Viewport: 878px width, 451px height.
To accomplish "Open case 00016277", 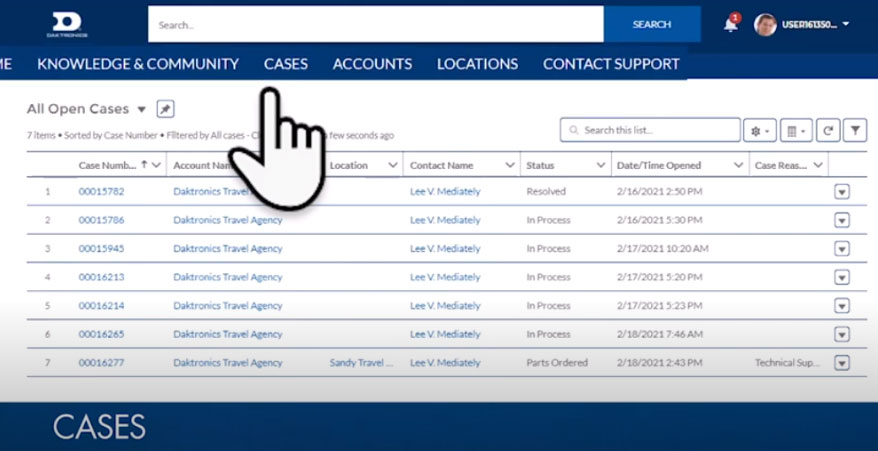I will (101, 363).
